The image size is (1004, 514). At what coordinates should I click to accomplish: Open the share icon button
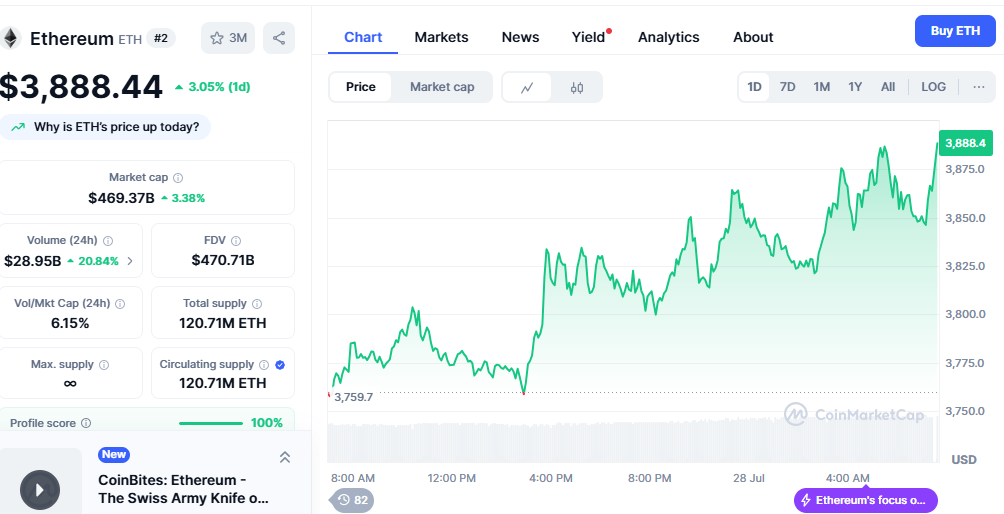click(279, 38)
